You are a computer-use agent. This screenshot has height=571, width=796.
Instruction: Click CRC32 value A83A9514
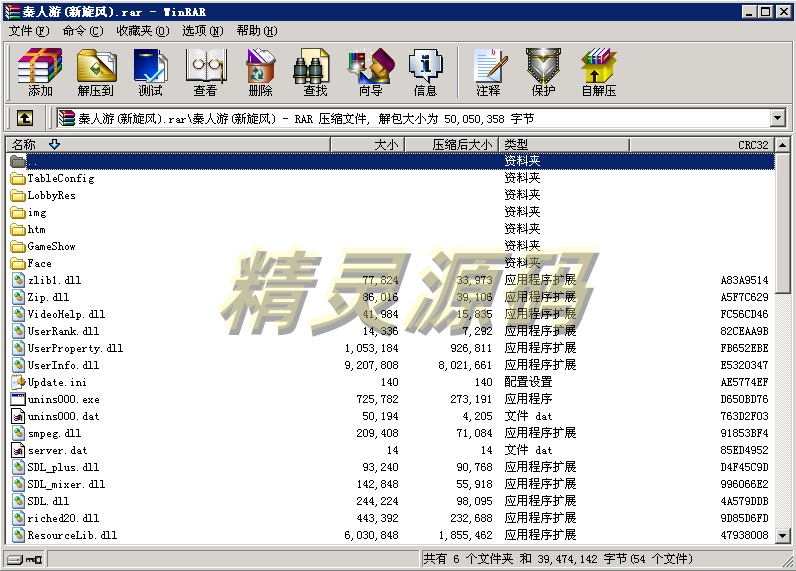[744, 280]
